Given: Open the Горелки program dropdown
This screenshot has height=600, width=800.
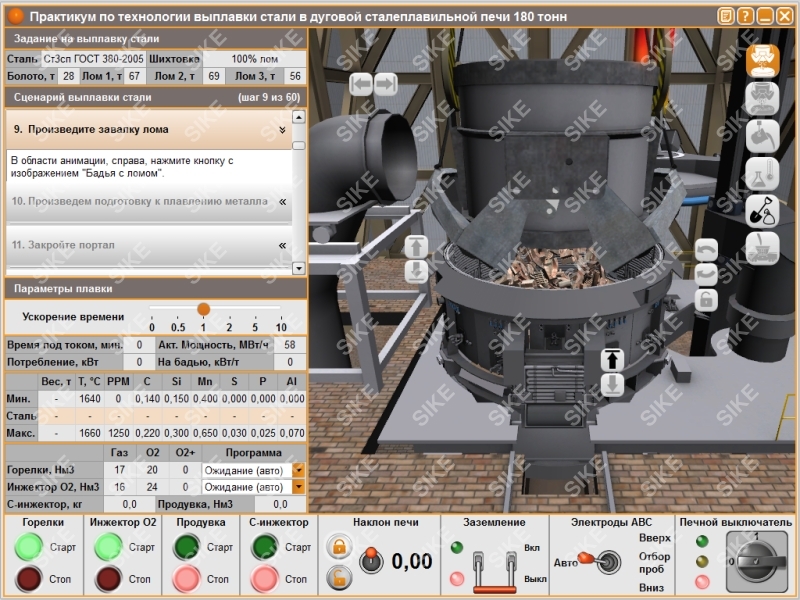Looking at the screenshot, I should pyautogui.click(x=298, y=470).
